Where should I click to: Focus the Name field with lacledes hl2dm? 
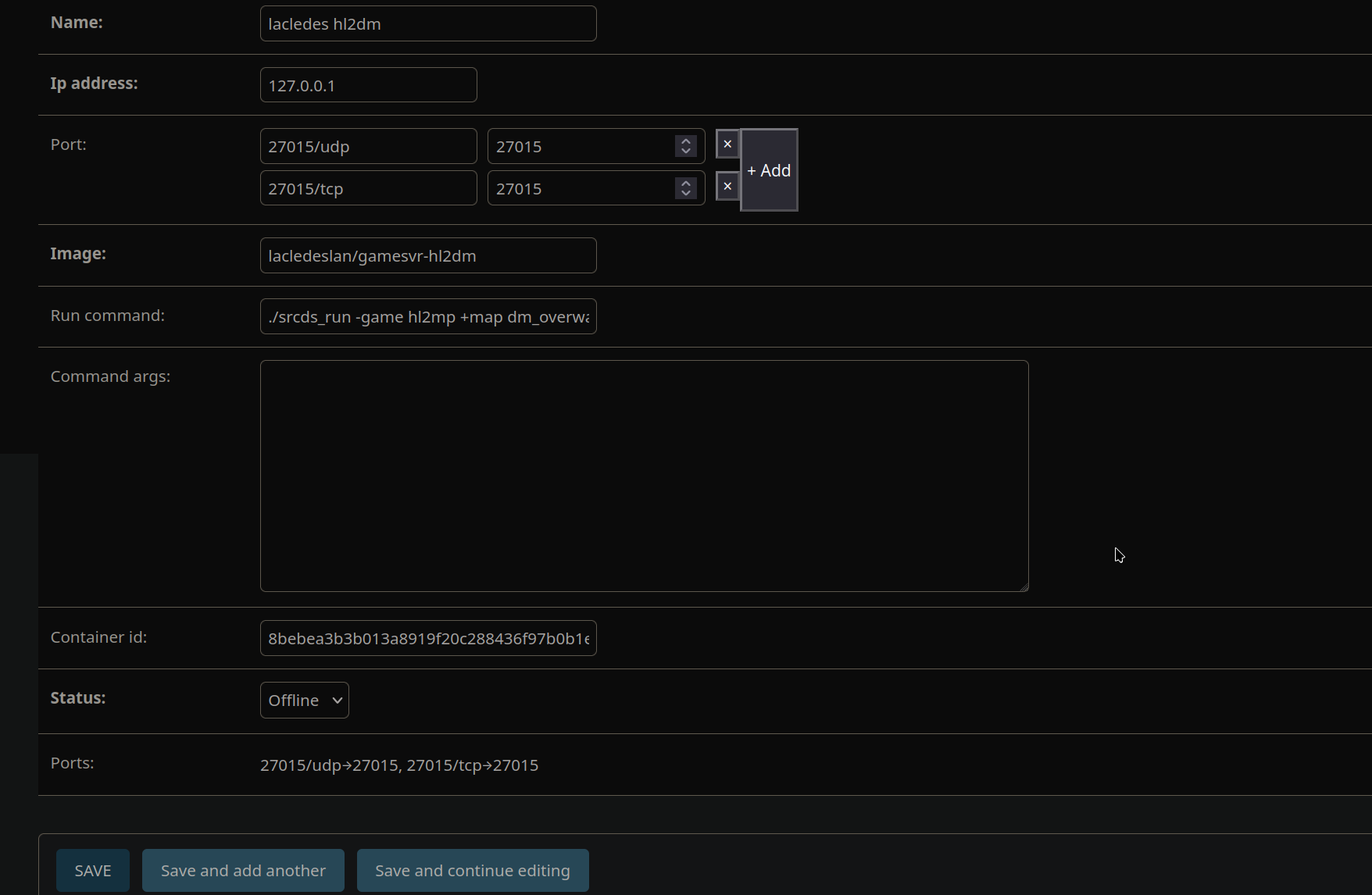coord(428,23)
